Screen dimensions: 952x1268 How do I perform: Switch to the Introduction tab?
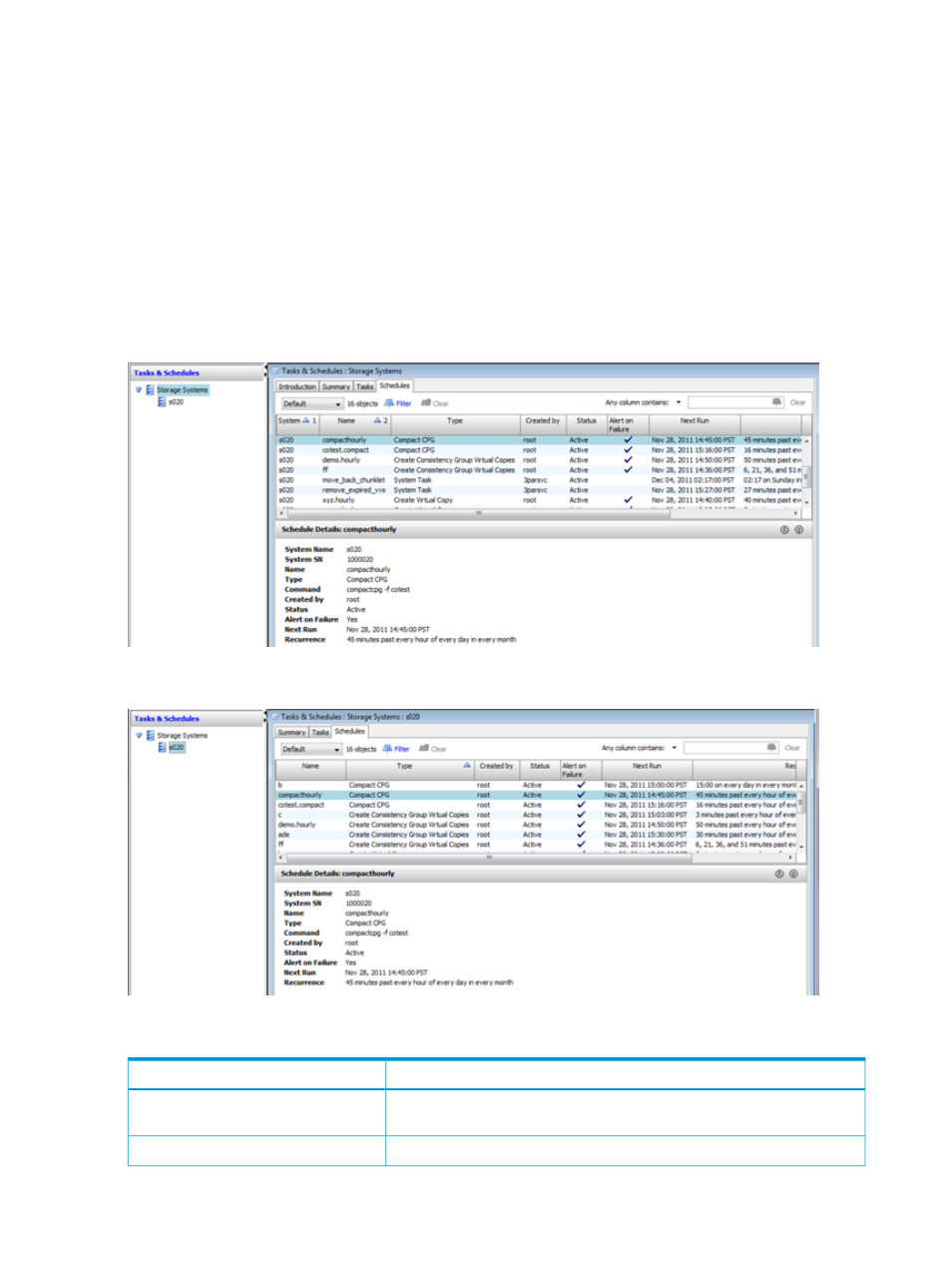click(297, 386)
